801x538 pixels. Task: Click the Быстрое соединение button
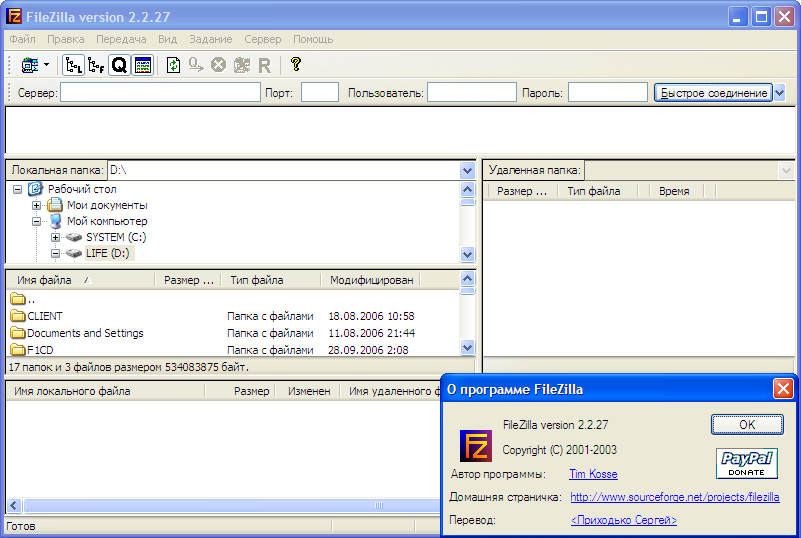pyautogui.click(x=714, y=92)
